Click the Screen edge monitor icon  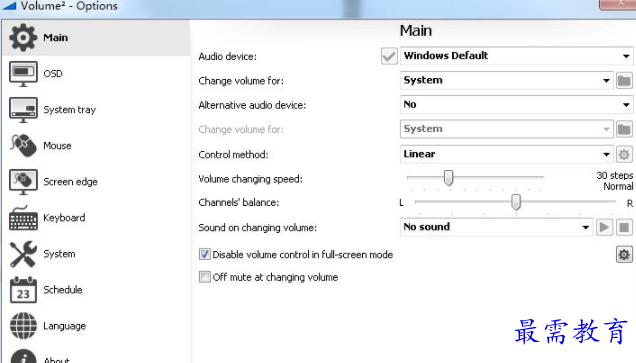23,182
